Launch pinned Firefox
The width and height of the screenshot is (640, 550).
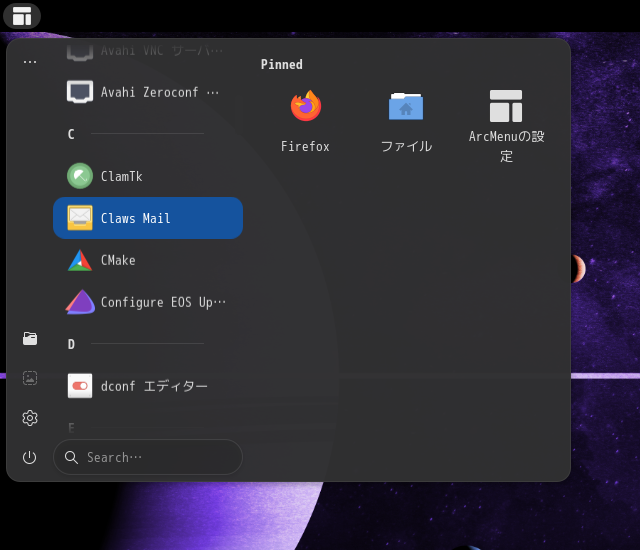pos(305,122)
